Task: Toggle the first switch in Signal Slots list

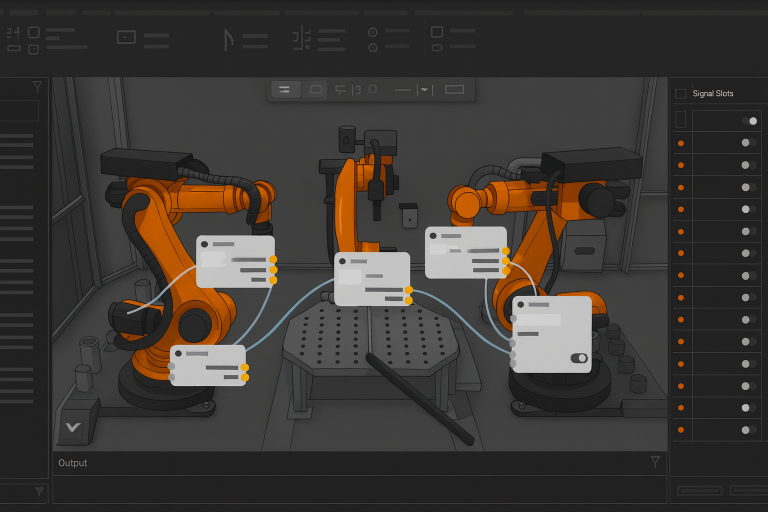Action: pyautogui.click(x=749, y=120)
